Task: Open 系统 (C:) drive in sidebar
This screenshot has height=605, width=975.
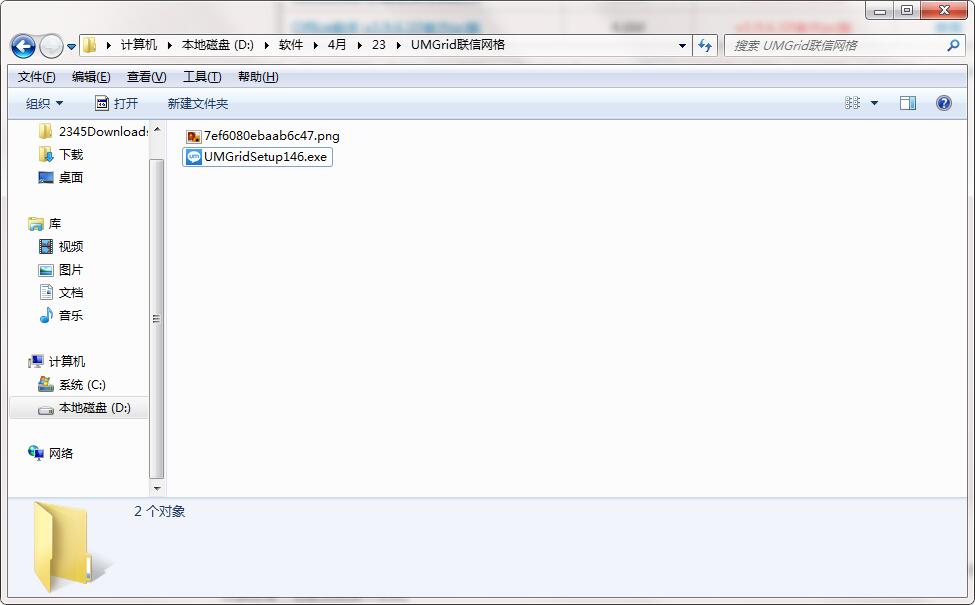Action: tap(81, 385)
